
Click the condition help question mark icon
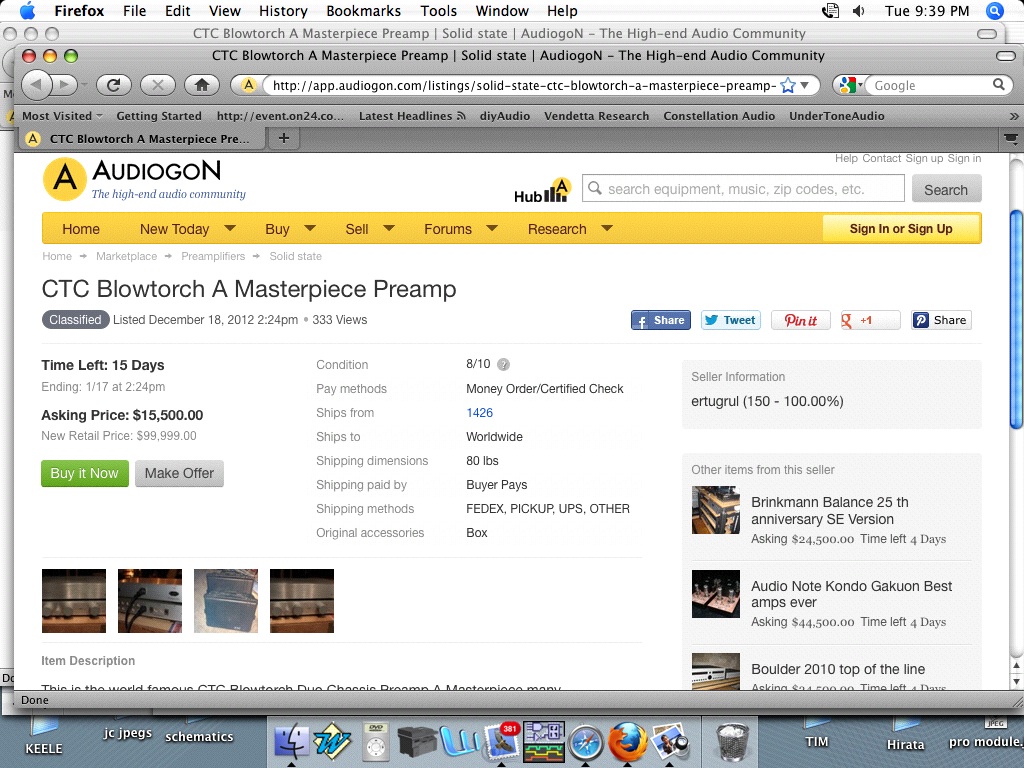[504, 364]
